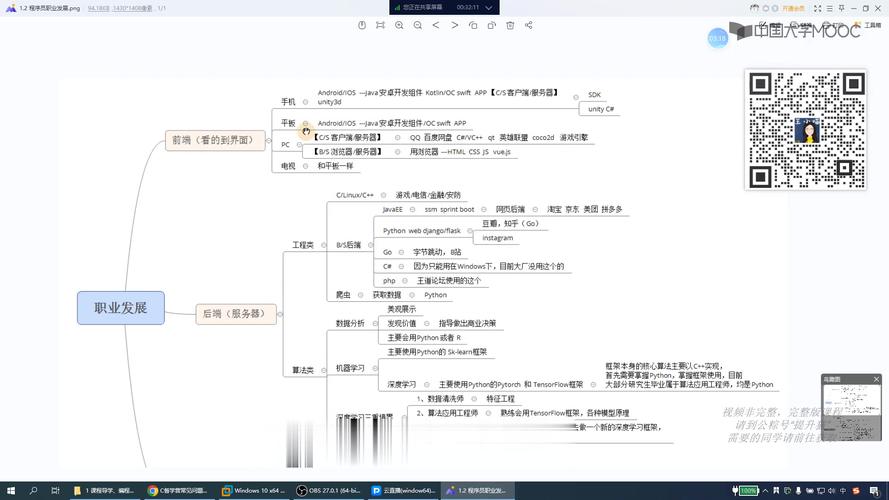Click the 指导做出商业决策 text

(x=467, y=323)
